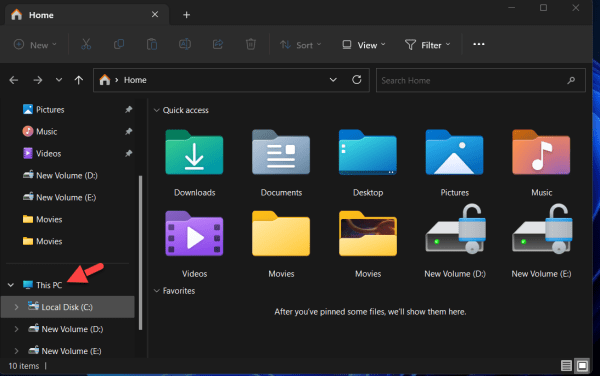Open Movies folder with picture preview
Viewport: 600px width, 376px height.
tap(368, 234)
